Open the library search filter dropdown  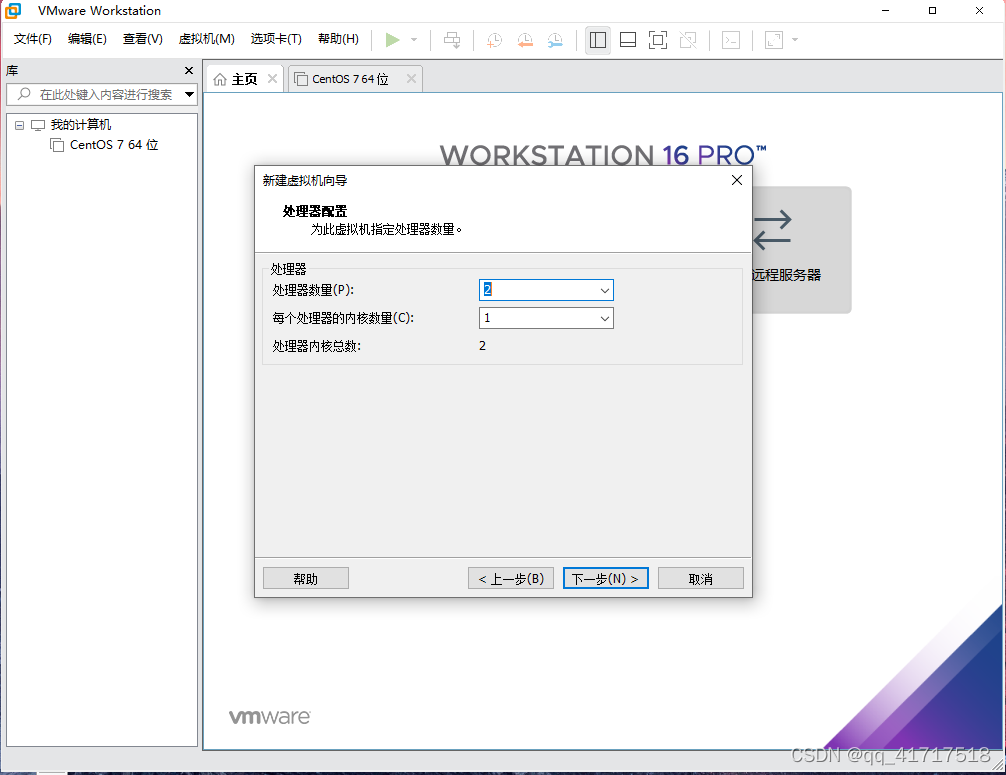point(189,94)
